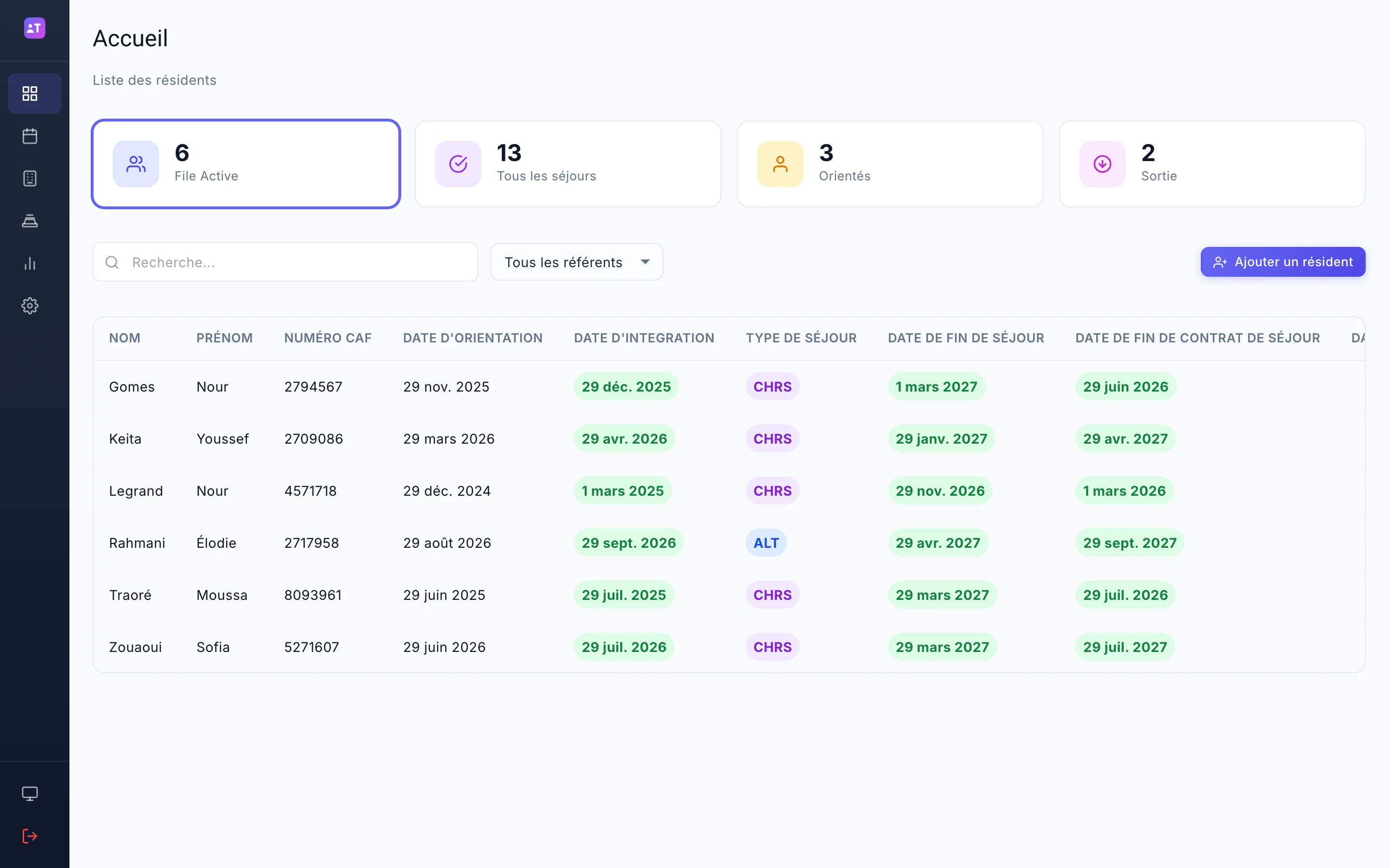Click the search magnifier icon
This screenshot has height=868, width=1389.
coord(112,262)
